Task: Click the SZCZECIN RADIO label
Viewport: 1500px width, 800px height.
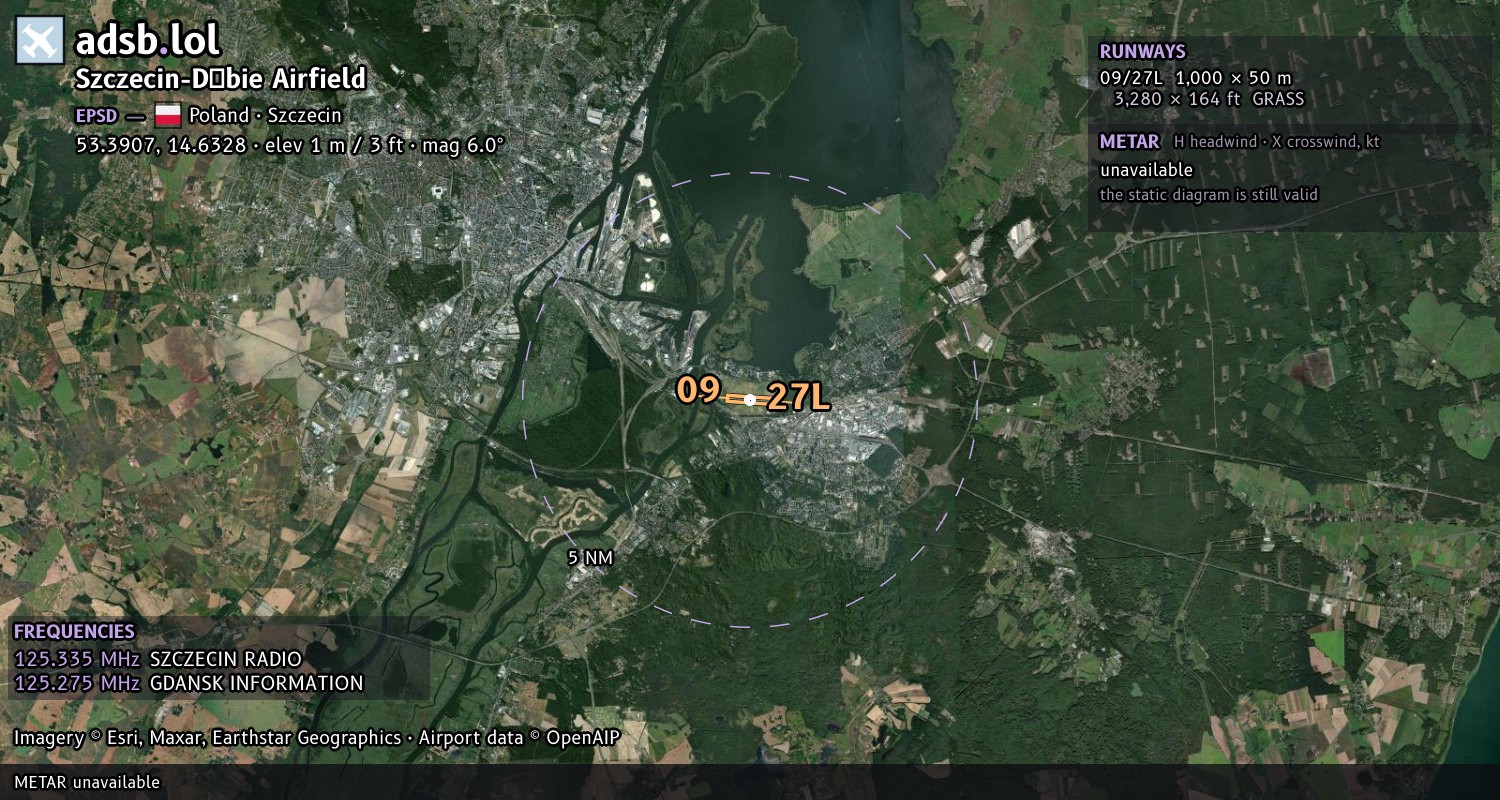Action: [x=225, y=659]
